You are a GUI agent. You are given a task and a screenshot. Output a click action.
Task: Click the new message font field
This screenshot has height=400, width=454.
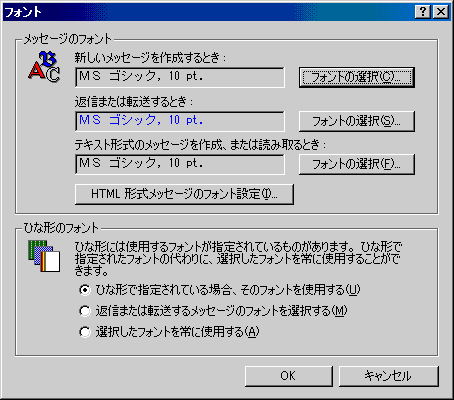point(180,77)
